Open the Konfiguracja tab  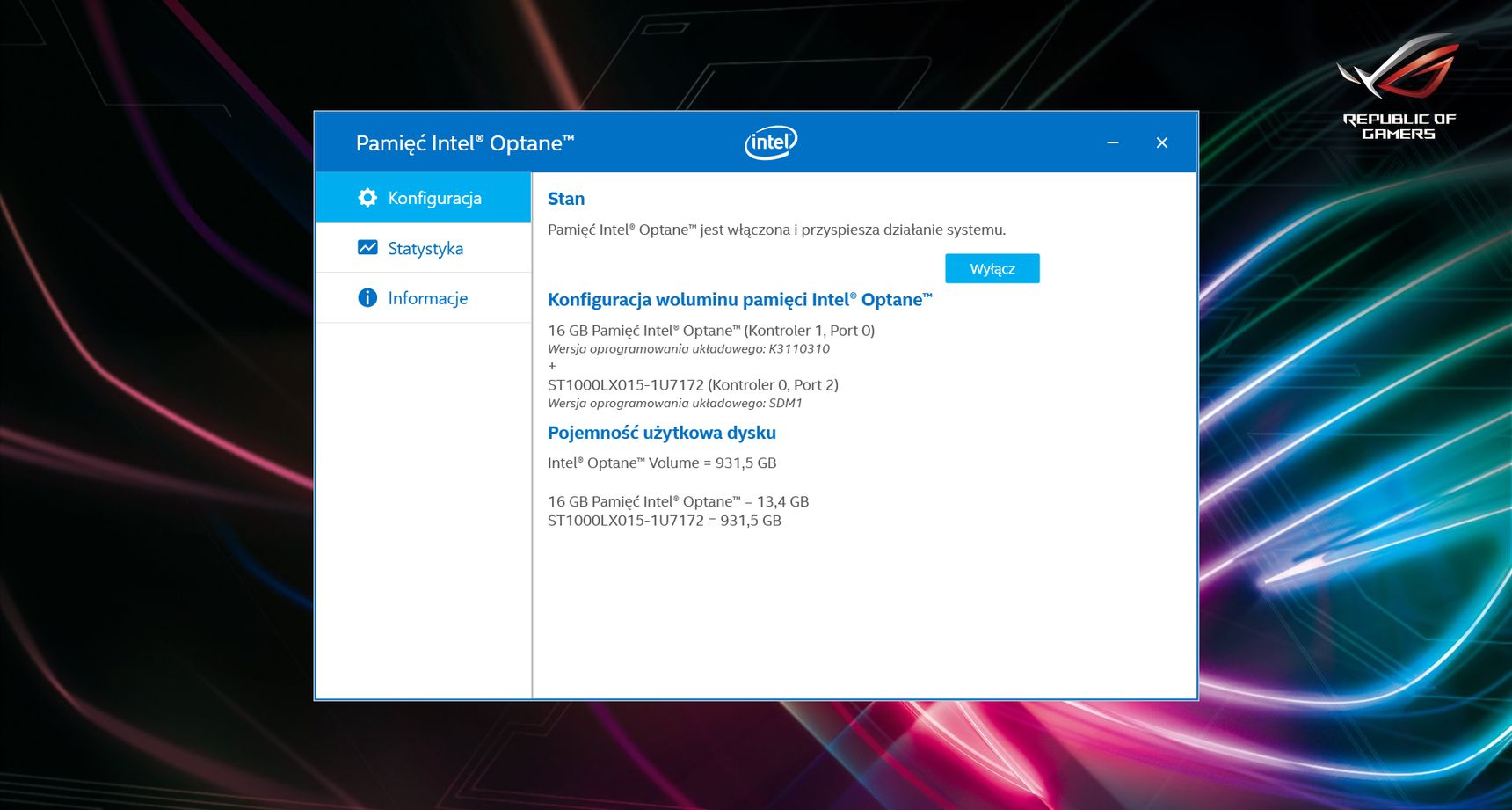pyautogui.click(x=424, y=198)
